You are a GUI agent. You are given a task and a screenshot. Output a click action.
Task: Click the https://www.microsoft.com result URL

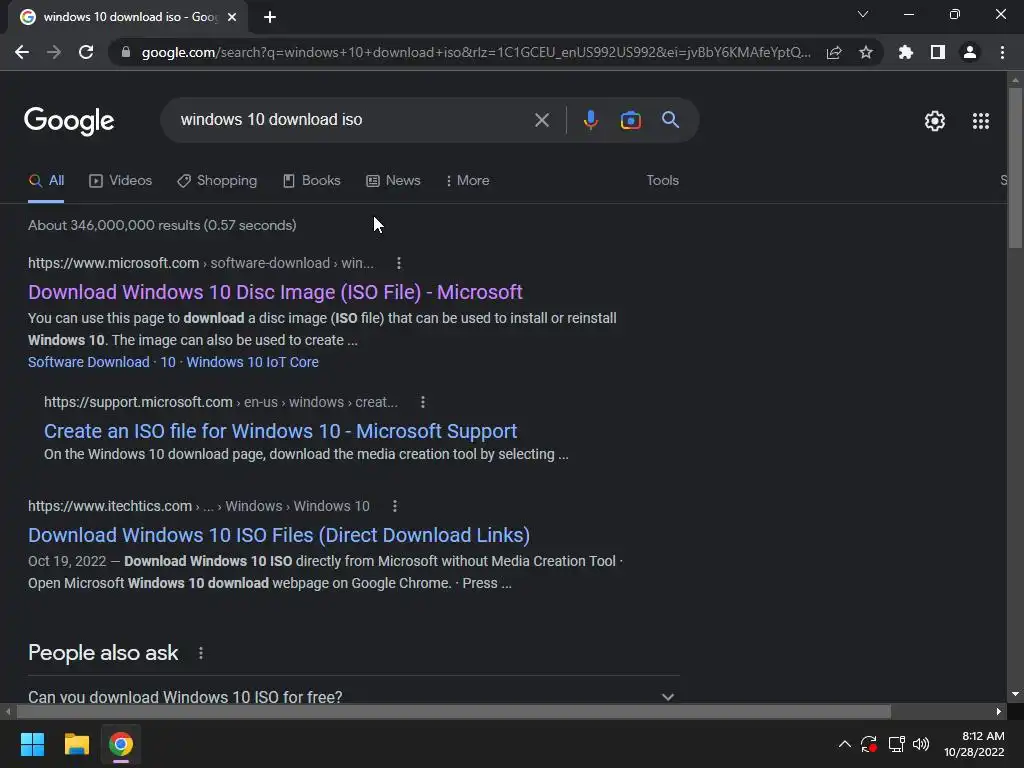[x=114, y=263]
